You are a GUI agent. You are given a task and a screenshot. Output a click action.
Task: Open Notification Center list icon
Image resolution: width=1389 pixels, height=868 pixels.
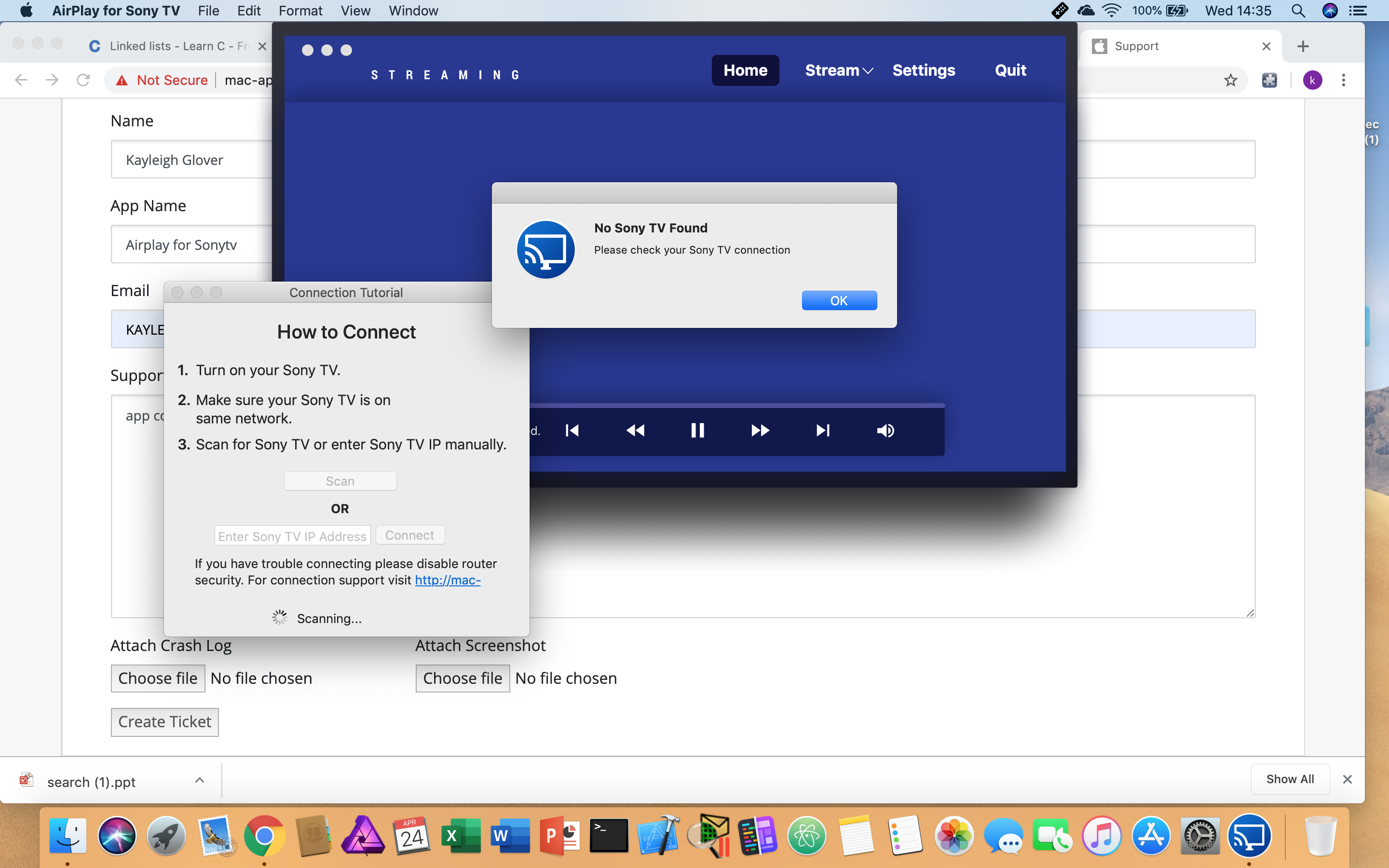pyautogui.click(x=1358, y=10)
